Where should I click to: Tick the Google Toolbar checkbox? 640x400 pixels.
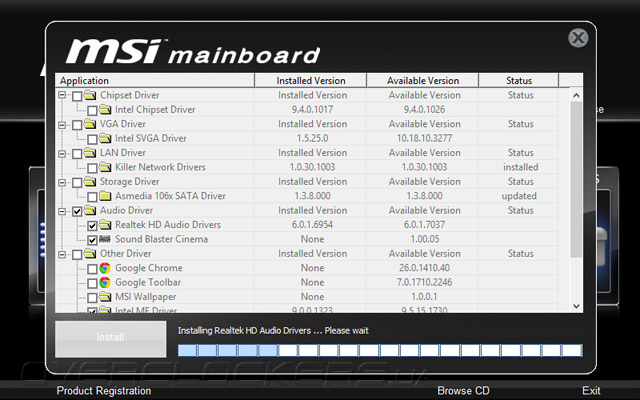[92, 283]
